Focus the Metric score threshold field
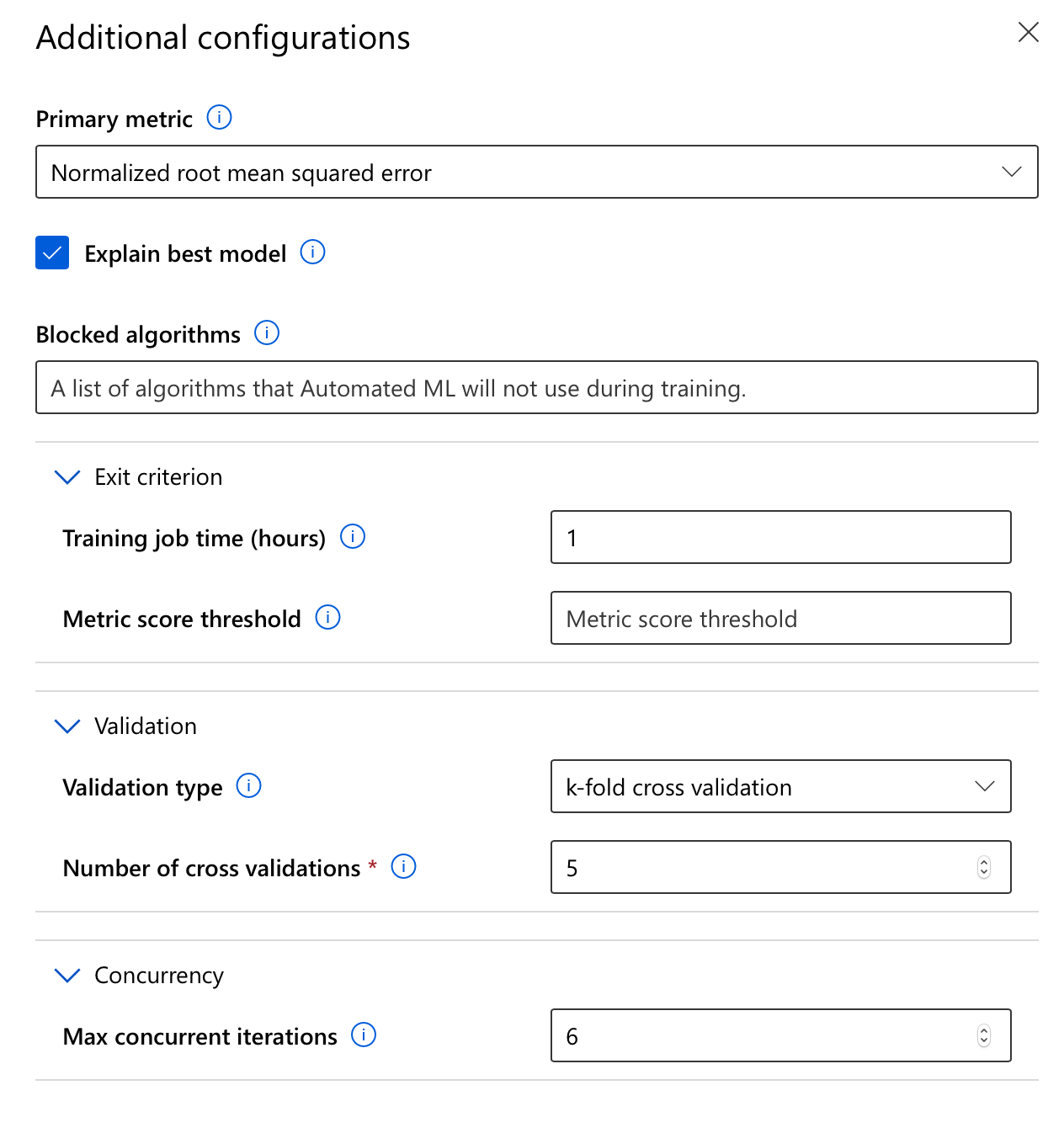 coord(781,618)
